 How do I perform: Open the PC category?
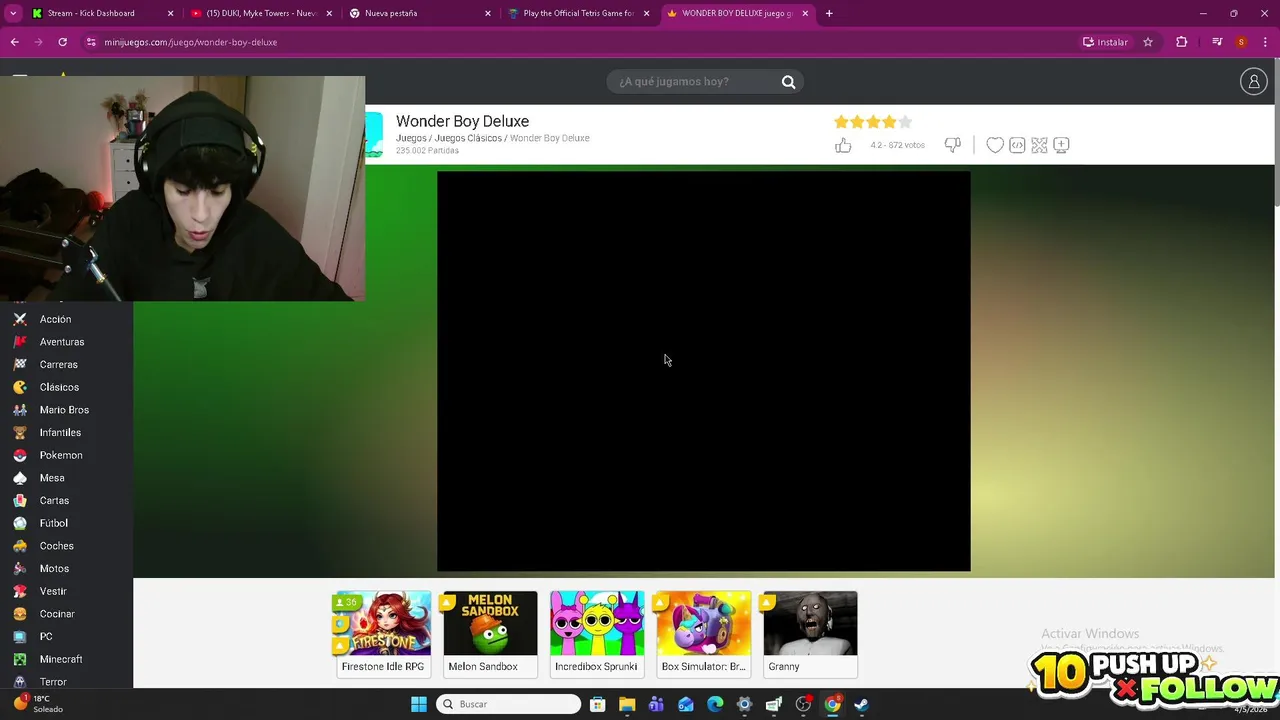click(x=46, y=637)
